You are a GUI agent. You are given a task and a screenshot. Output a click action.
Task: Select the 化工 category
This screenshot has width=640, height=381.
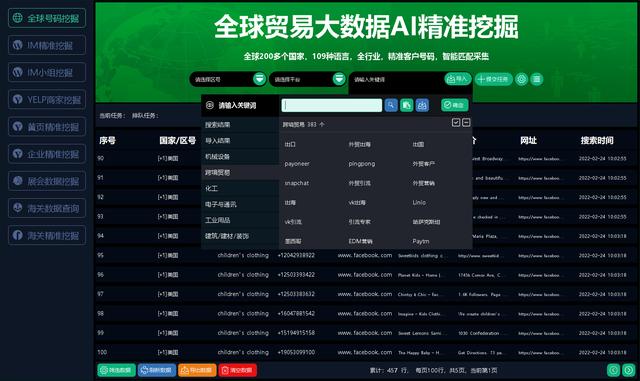240,188
